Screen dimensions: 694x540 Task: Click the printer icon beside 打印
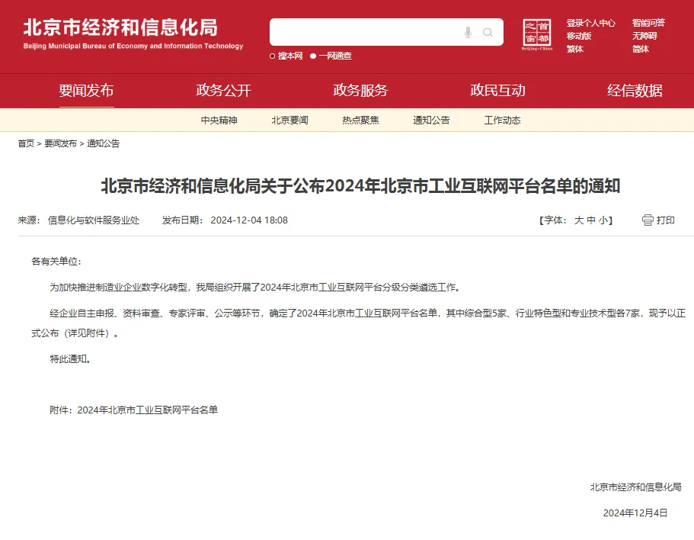click(647, 220)
